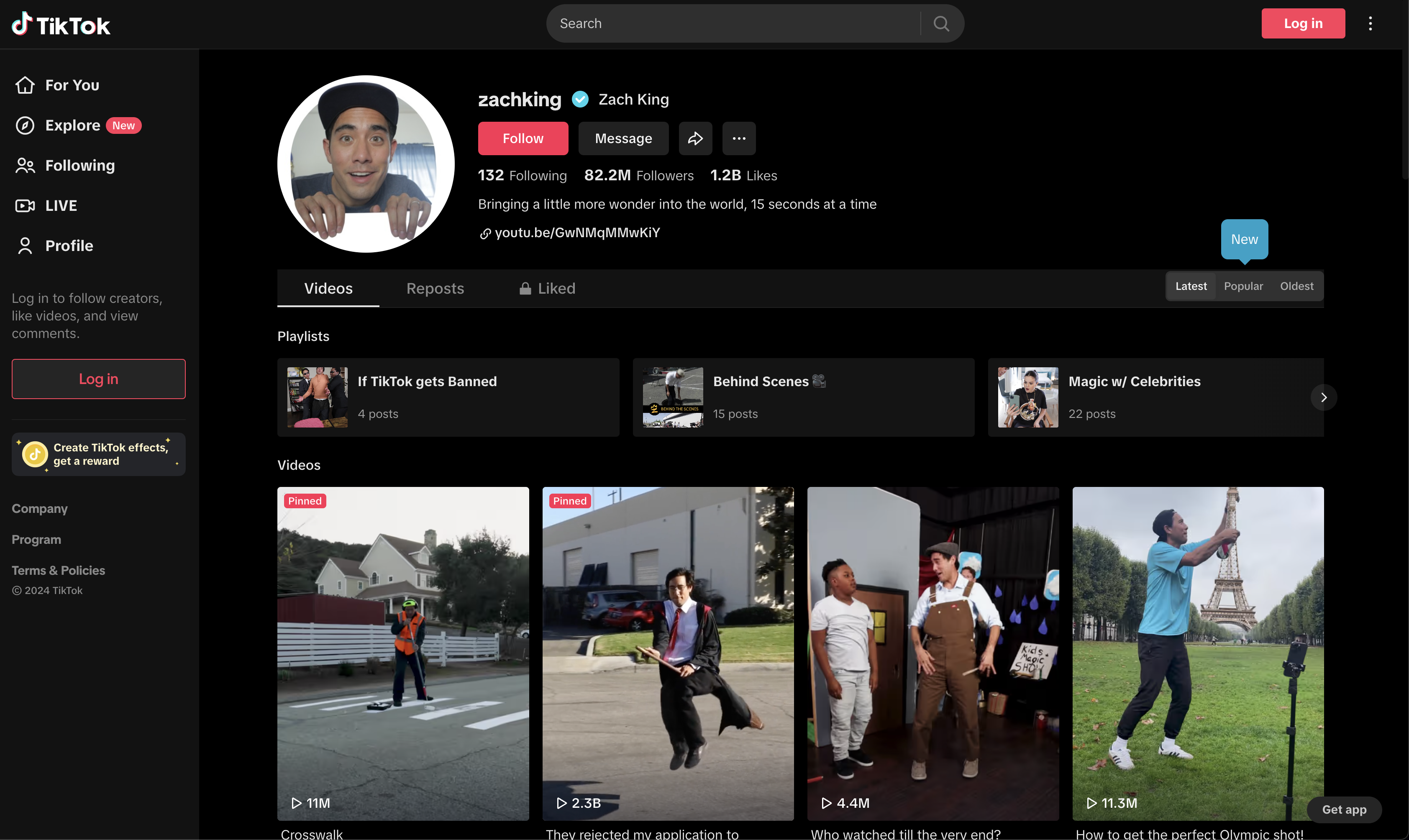Click 'Who watched till the very end?' caption
Viewport: 1409px width, 840px height.
[906, 834]
